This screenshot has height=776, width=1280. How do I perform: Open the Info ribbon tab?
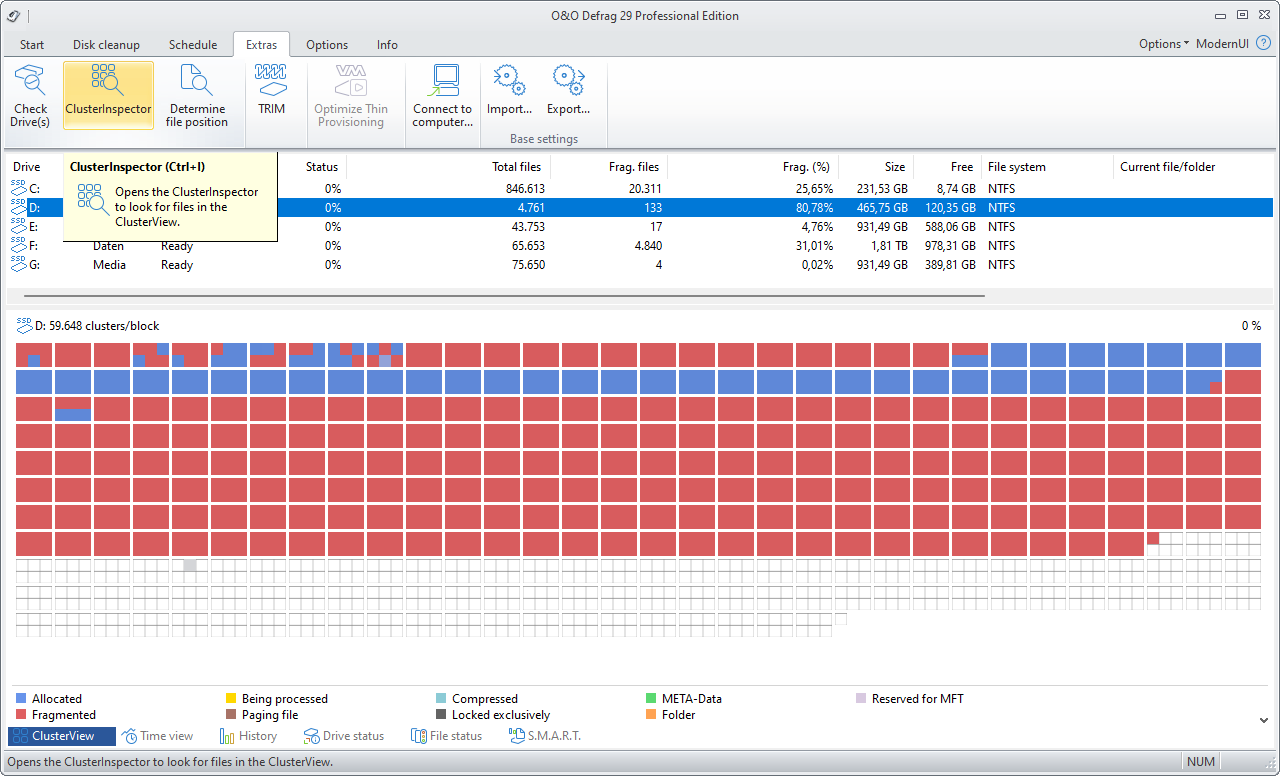tap(387, 44)
